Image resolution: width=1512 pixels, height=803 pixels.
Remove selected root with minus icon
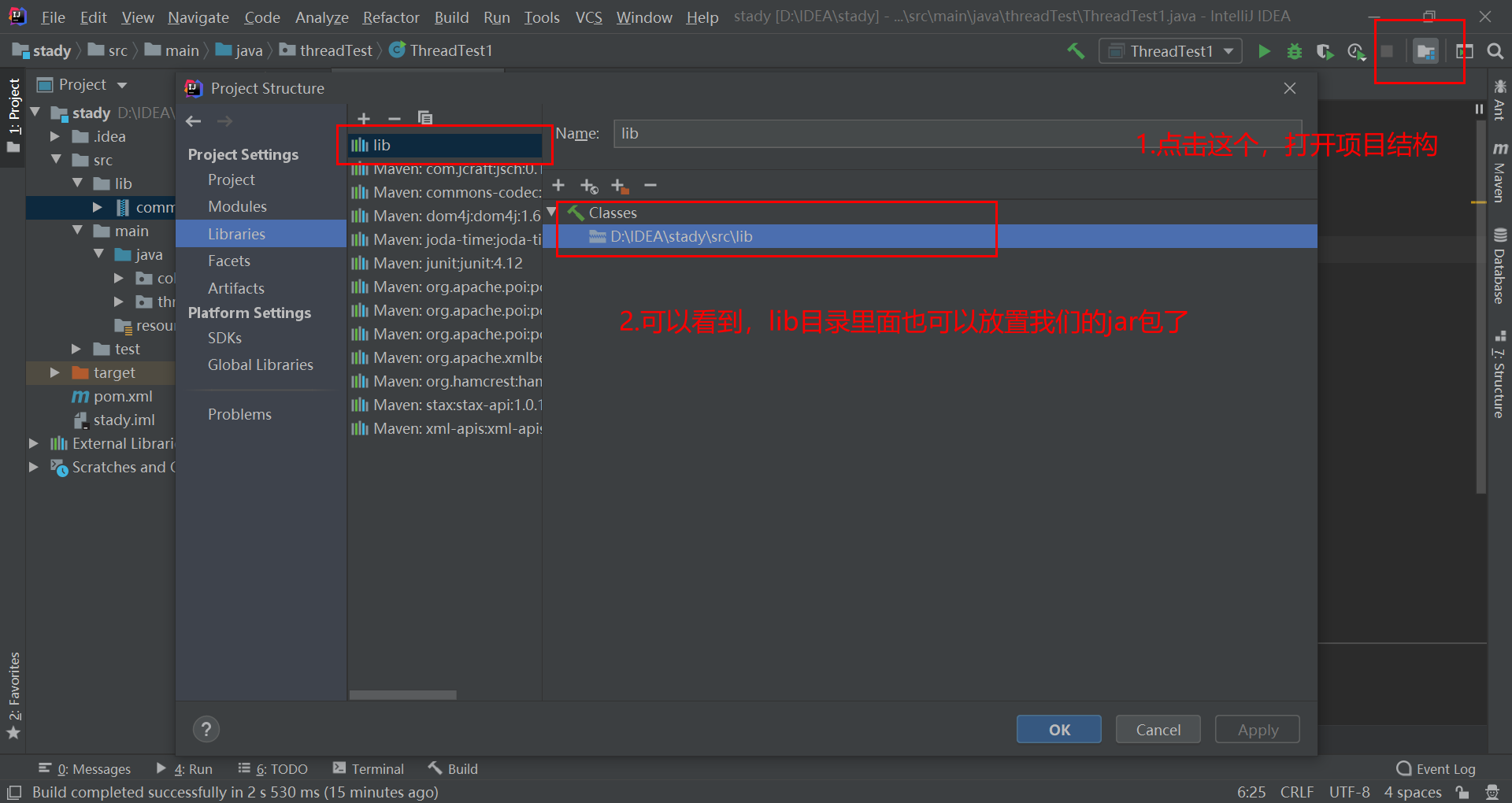click(x=650, y=185)
